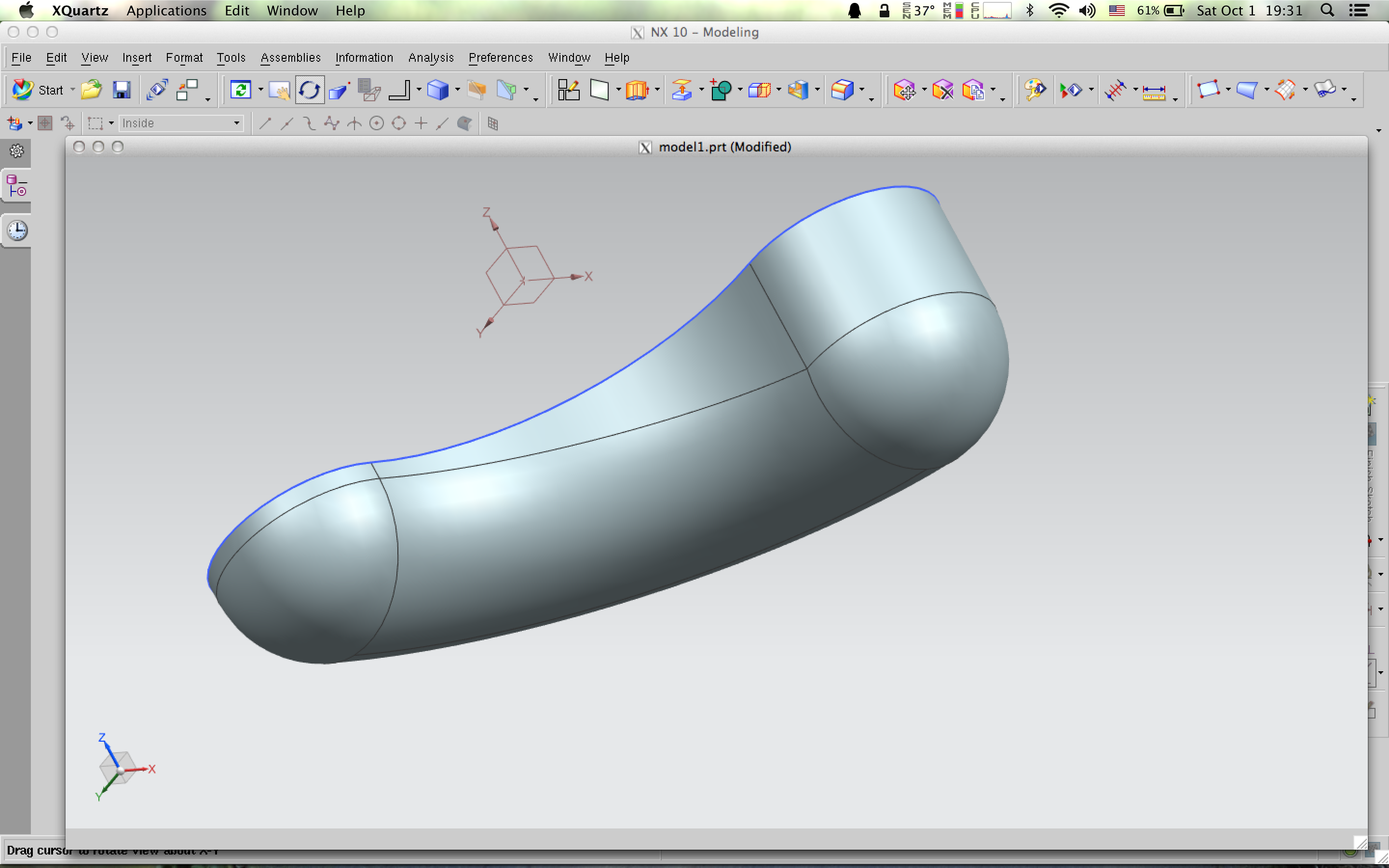Screen dimensions: 1389x868
Task: Click the Move Face purple cube icon
Action: tap(905, 90)
